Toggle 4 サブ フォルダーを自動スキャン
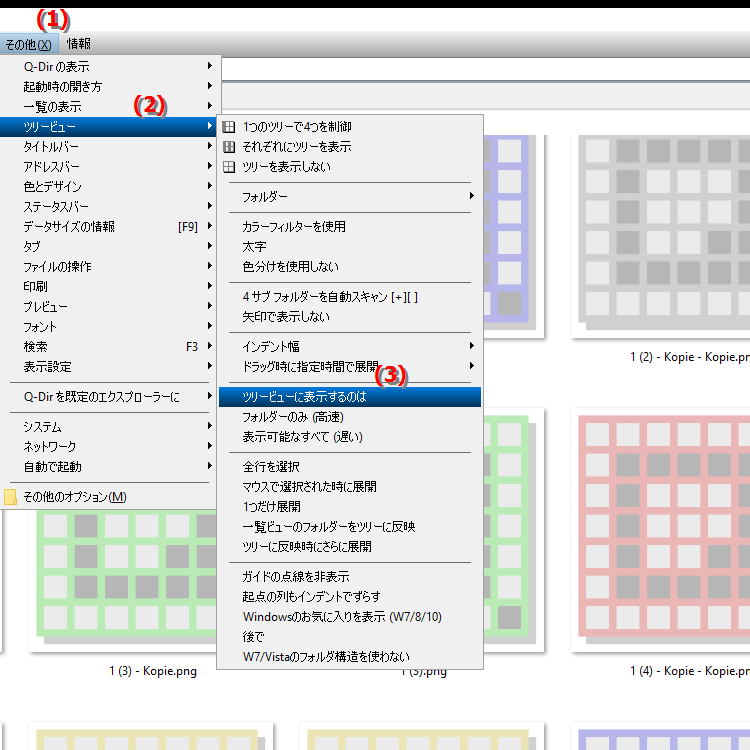This screenshot has width=750, height=750. click(x=350, y=297)
